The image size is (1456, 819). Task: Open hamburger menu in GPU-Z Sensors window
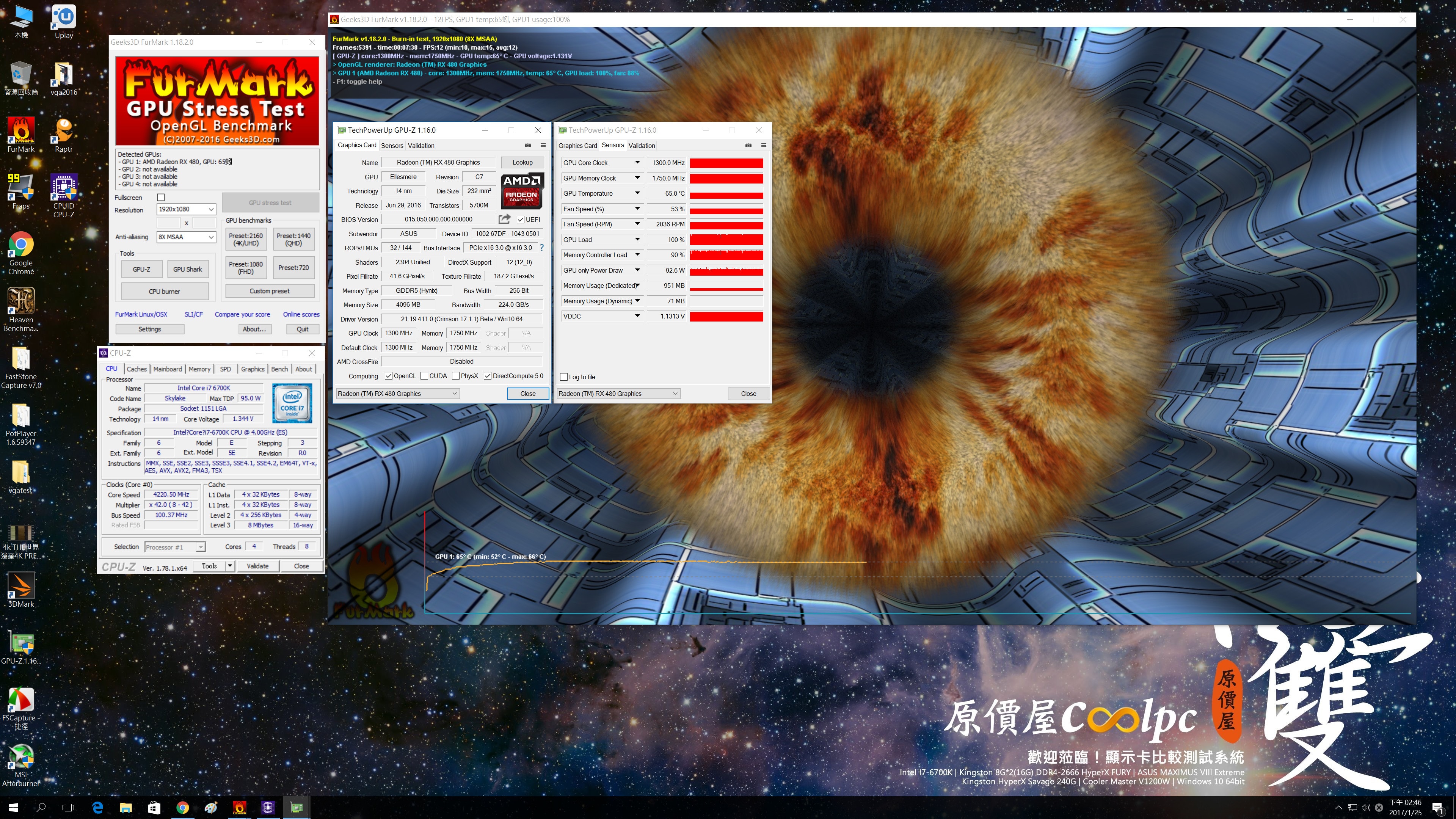764,145
